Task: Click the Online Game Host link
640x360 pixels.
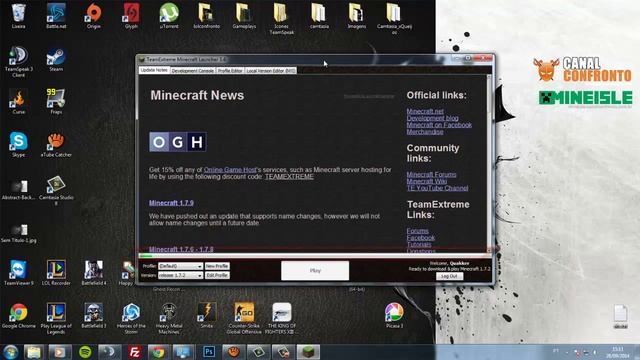Action: click(230, 169)
